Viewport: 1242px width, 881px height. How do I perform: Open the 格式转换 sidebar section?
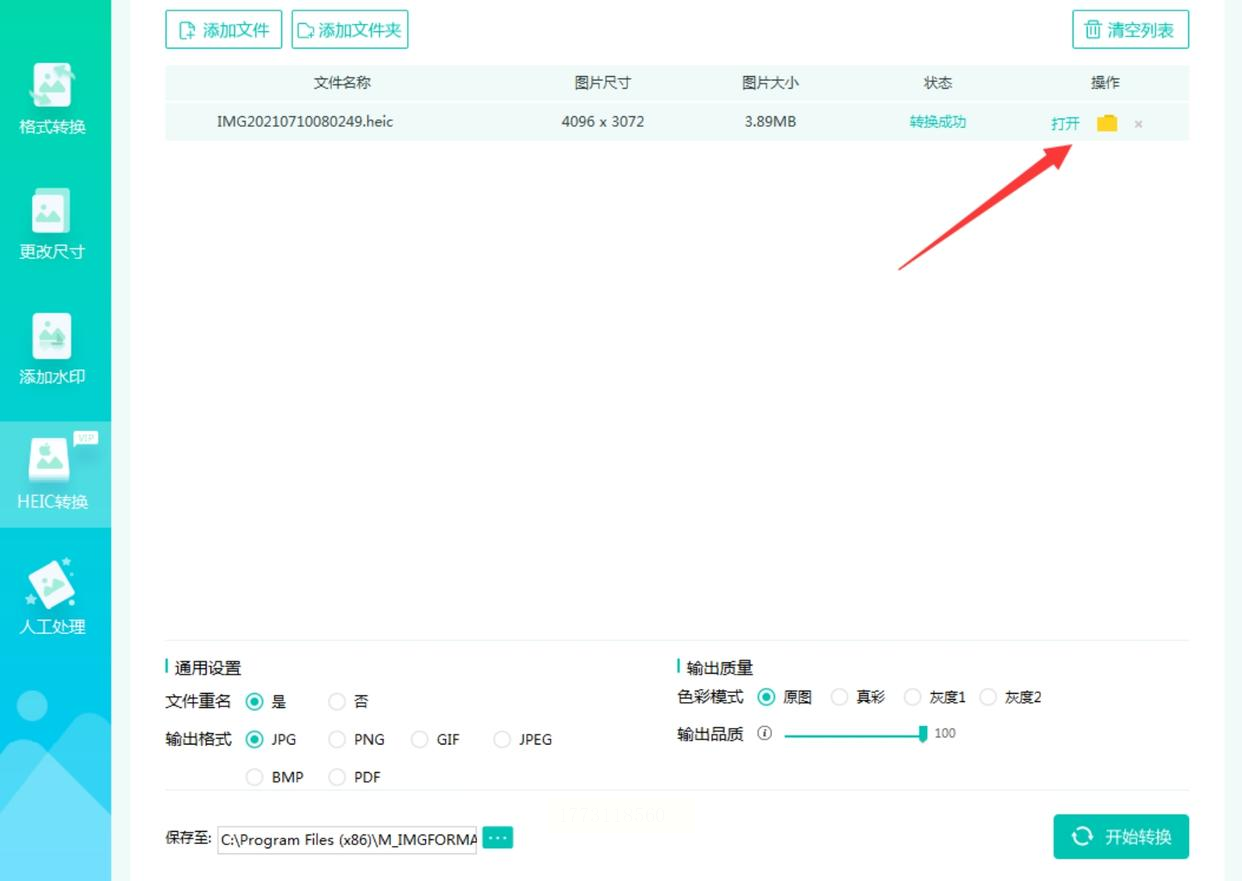(x=52, y=100)
